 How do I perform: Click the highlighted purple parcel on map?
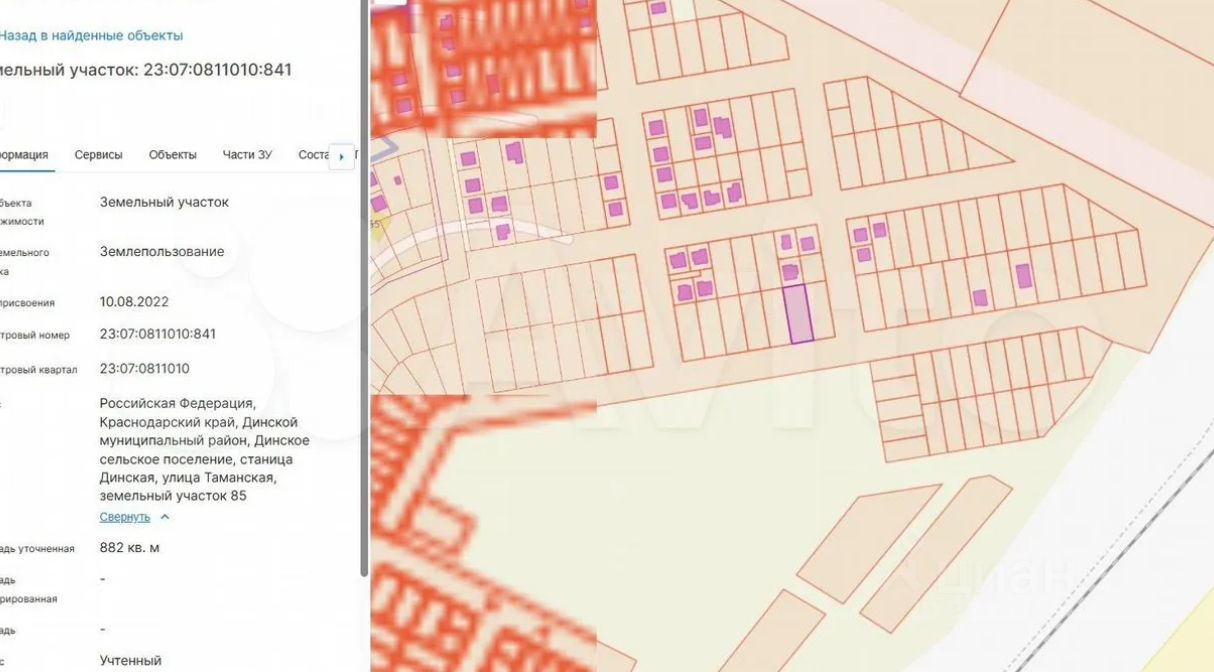pyautogui.click(x=798, y=314)
